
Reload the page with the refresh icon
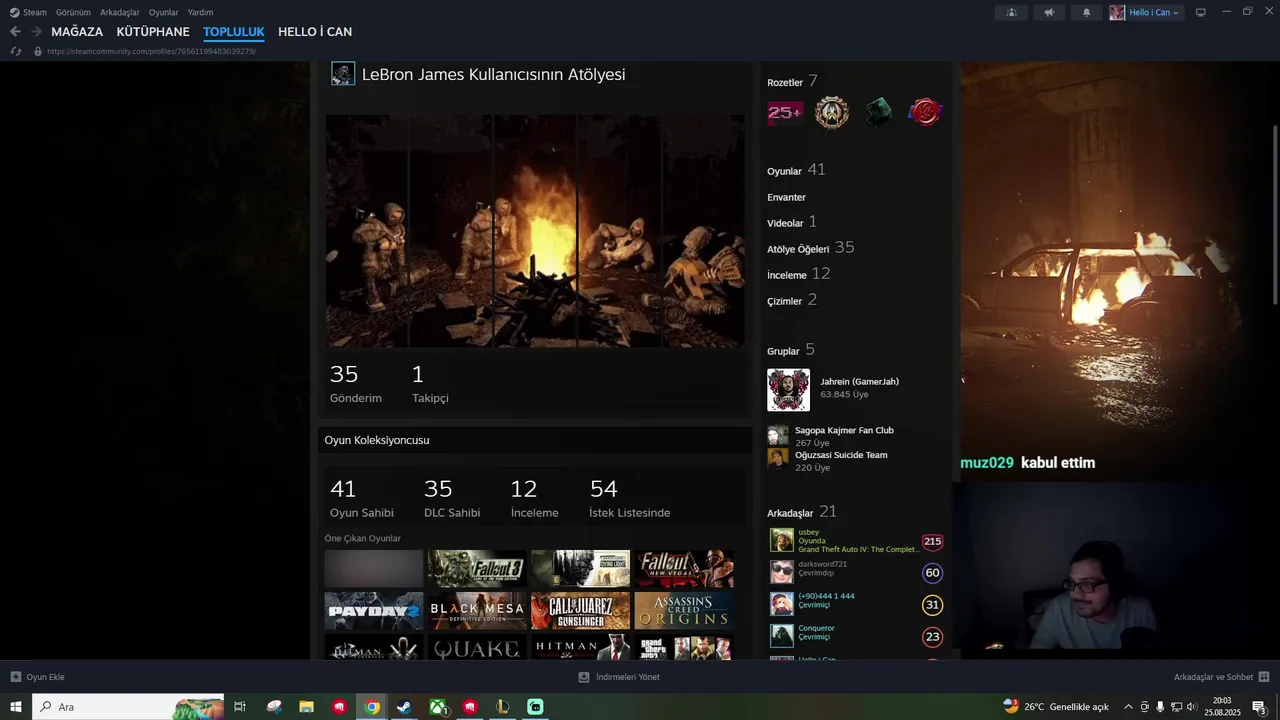(16, 51)
